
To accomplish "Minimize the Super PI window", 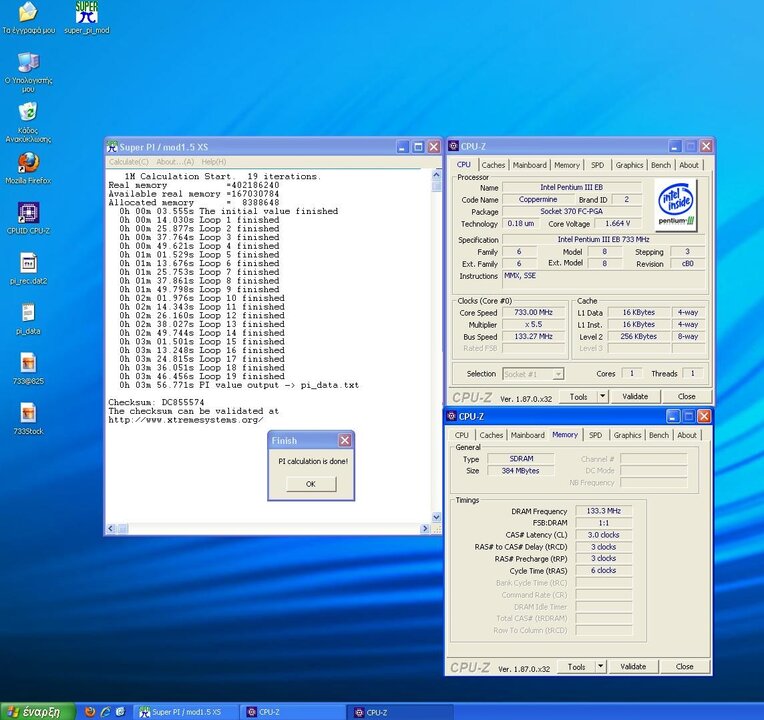I will tap(402, 147).
